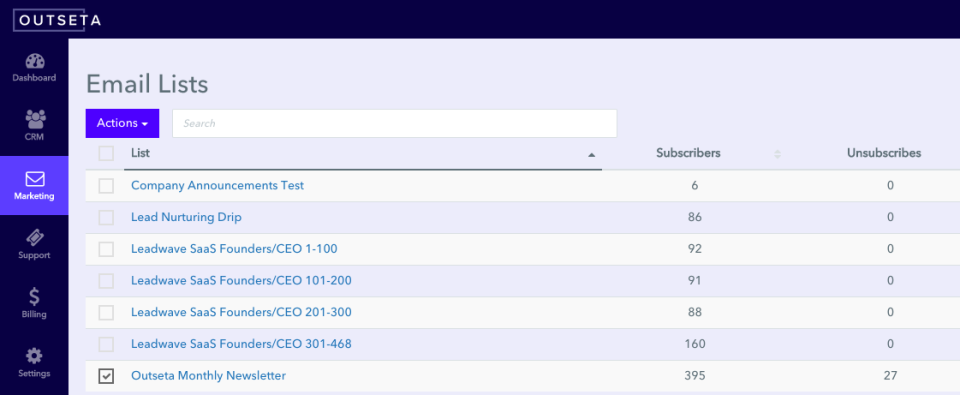
Task: Open the Settings gear icon
Action: click(x=34, y=356)
